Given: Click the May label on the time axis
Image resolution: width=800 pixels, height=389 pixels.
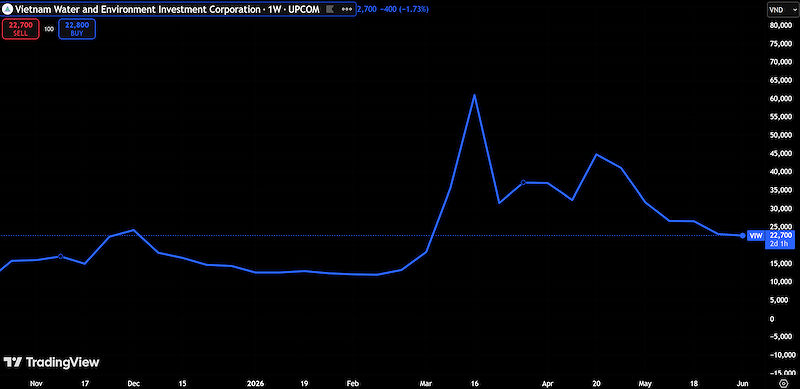Looking at the screenshot, I should point(645,382).
